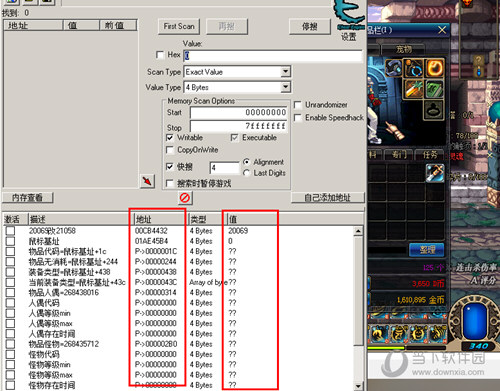This screenshot has height=391, width=500.
Task: Sort results by 地址 column header
Action: (33, 25)
